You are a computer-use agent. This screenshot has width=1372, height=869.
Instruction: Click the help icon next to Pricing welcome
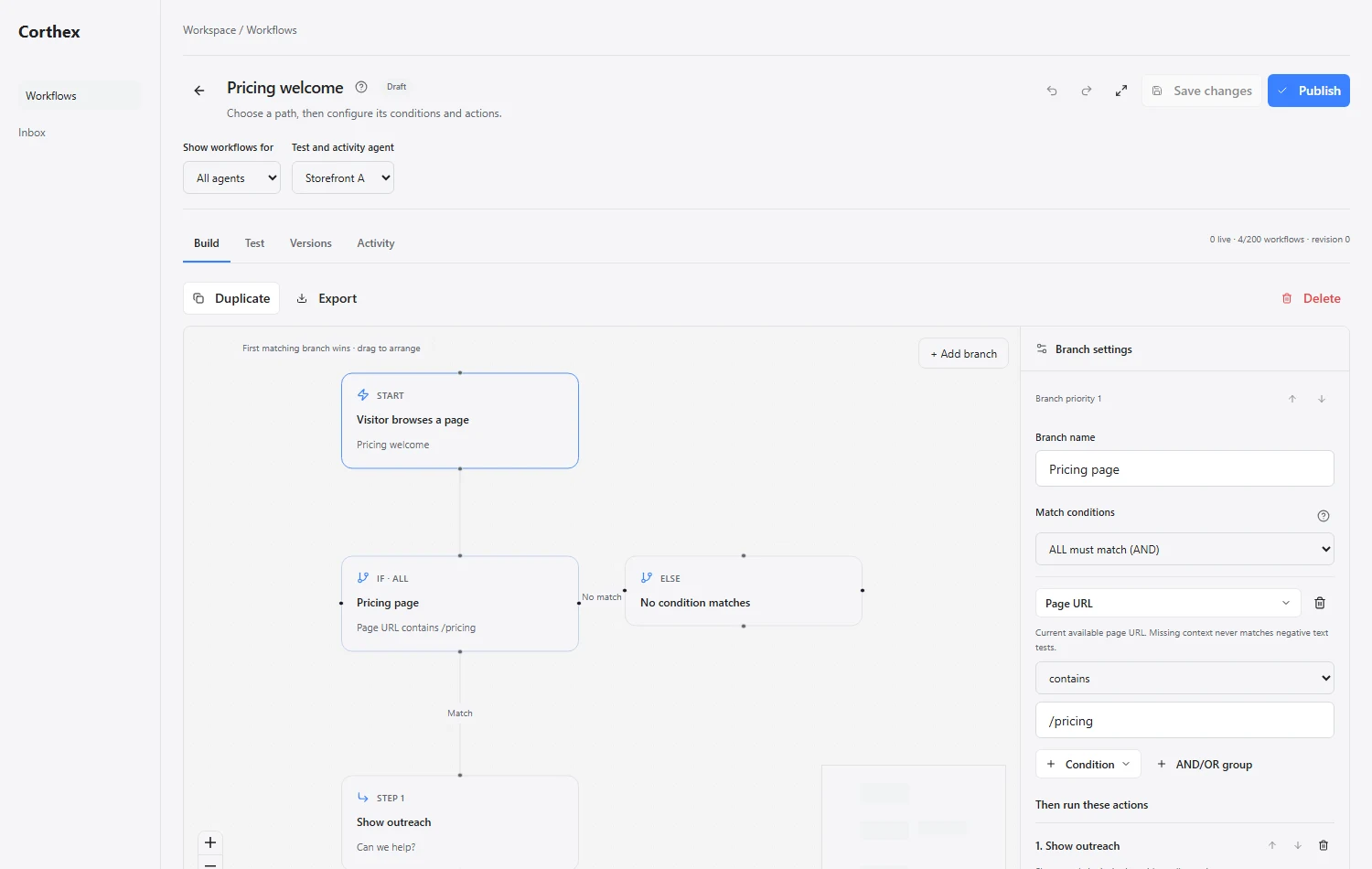(361, 88)
